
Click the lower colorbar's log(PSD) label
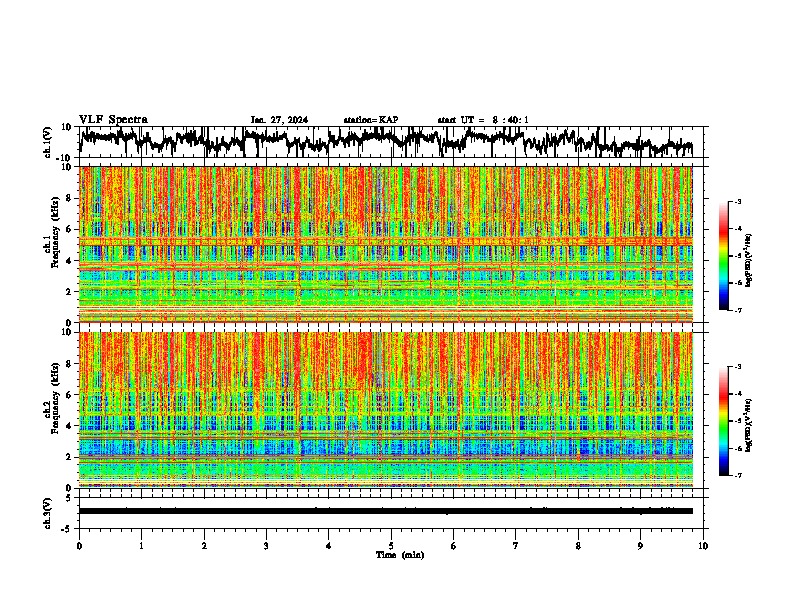(748, 424)
